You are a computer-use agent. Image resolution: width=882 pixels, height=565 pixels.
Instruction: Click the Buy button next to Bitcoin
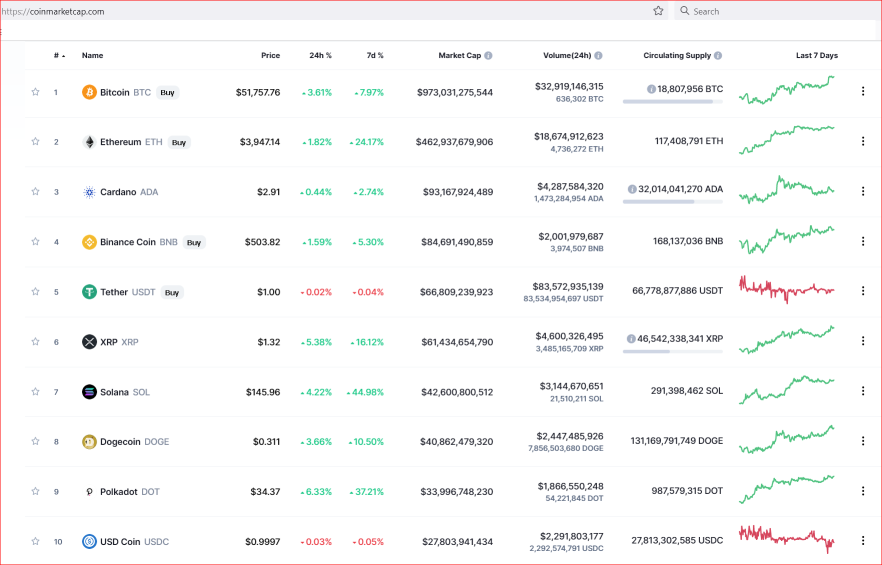[x=168, y=92]
